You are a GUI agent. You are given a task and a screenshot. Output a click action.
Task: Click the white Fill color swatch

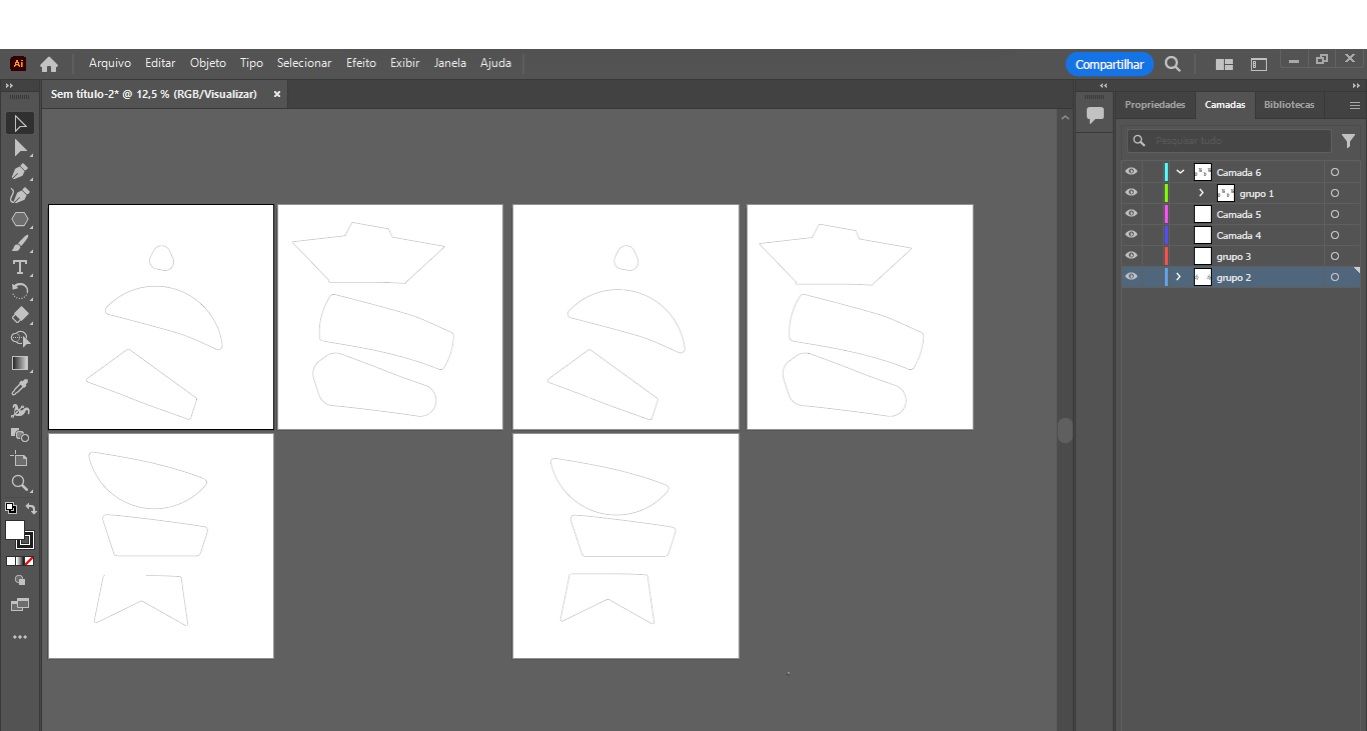point(15,530)
